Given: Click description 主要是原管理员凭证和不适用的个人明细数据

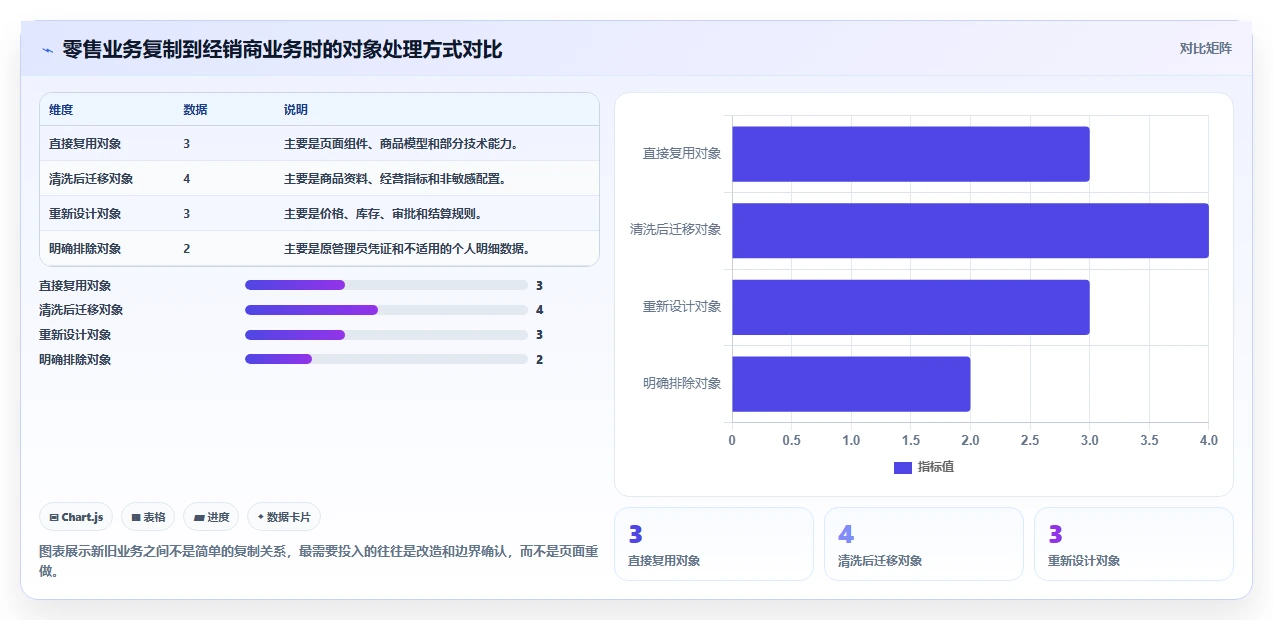Looking at the screenshot, I should pyautogui.click(x=407, y=249).
